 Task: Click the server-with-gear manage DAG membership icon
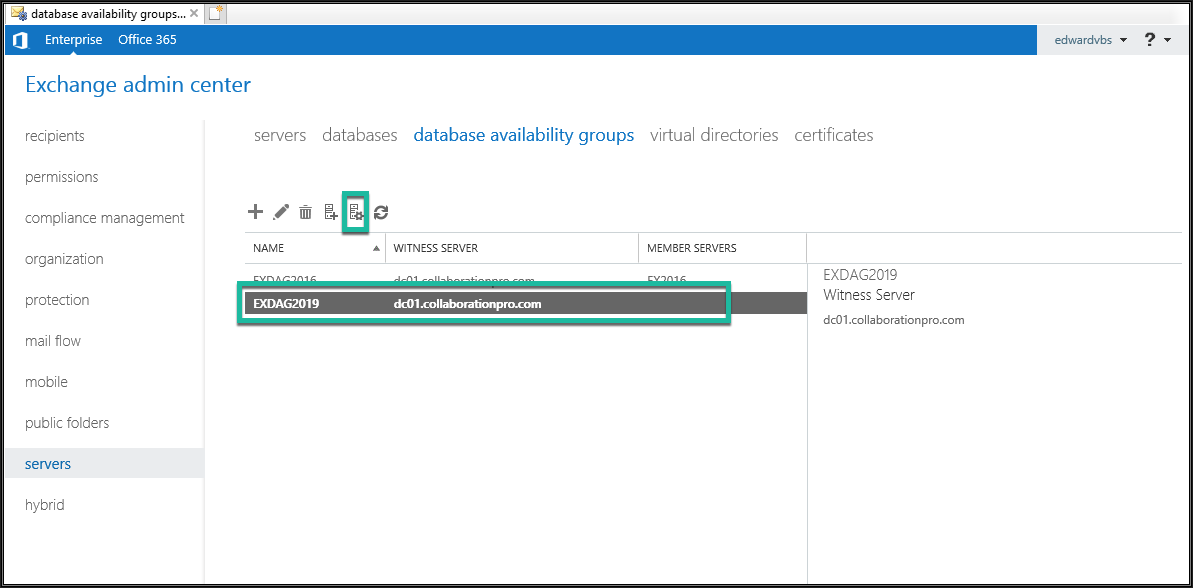coord(356,212)
